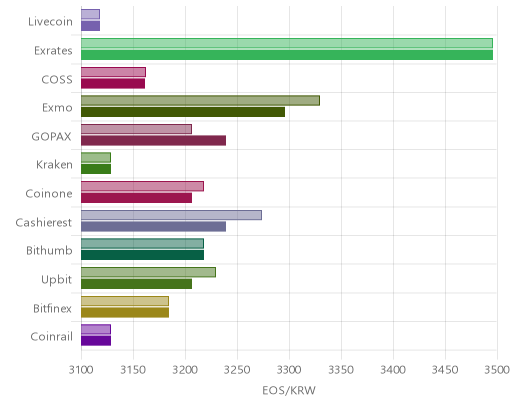The image size is (512, 408).
Task: Click the dark olive Exmo lower bar
Action: point(183,112)
